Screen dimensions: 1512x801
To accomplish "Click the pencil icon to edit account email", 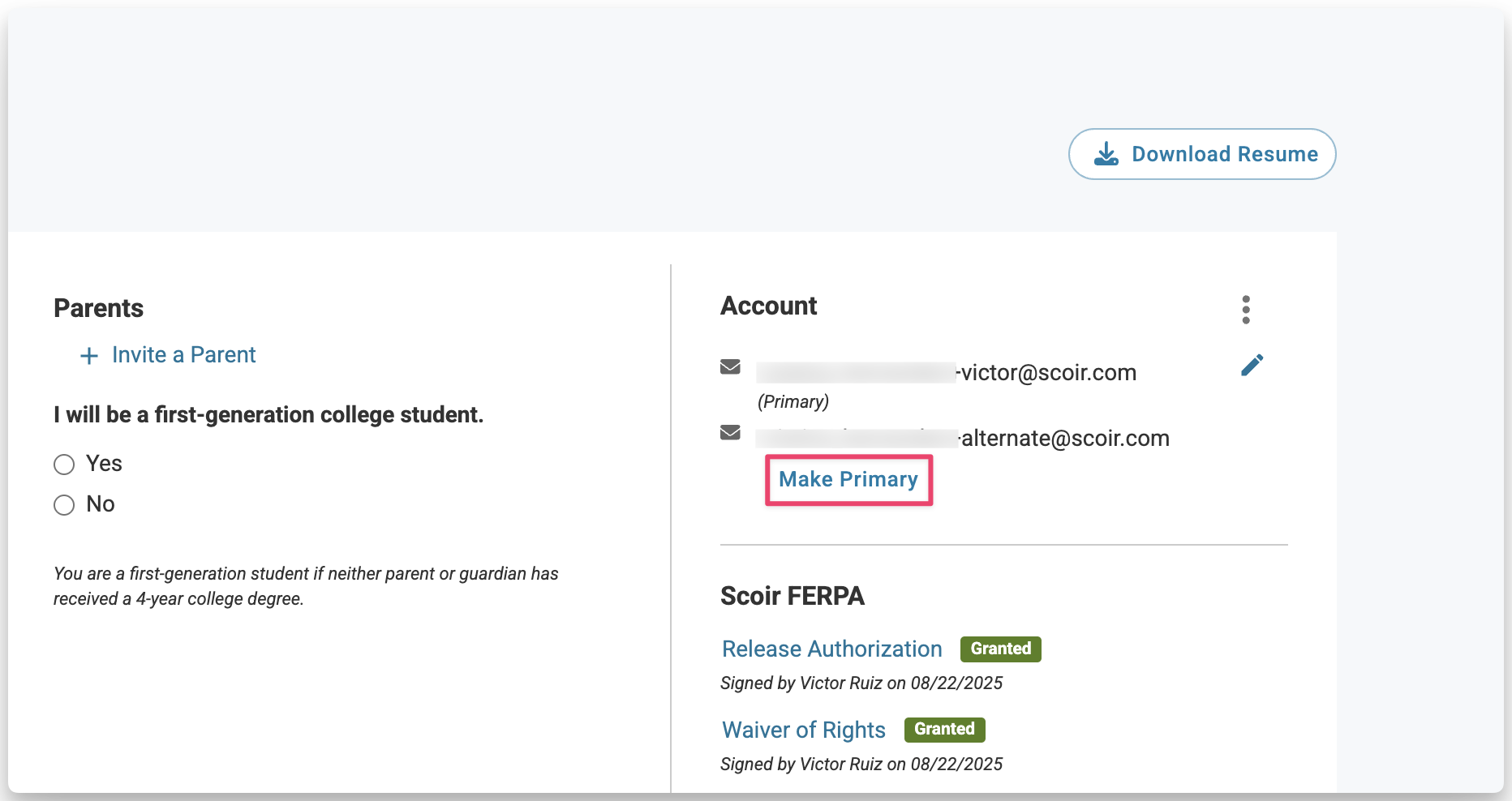I will coord(1252,366).
